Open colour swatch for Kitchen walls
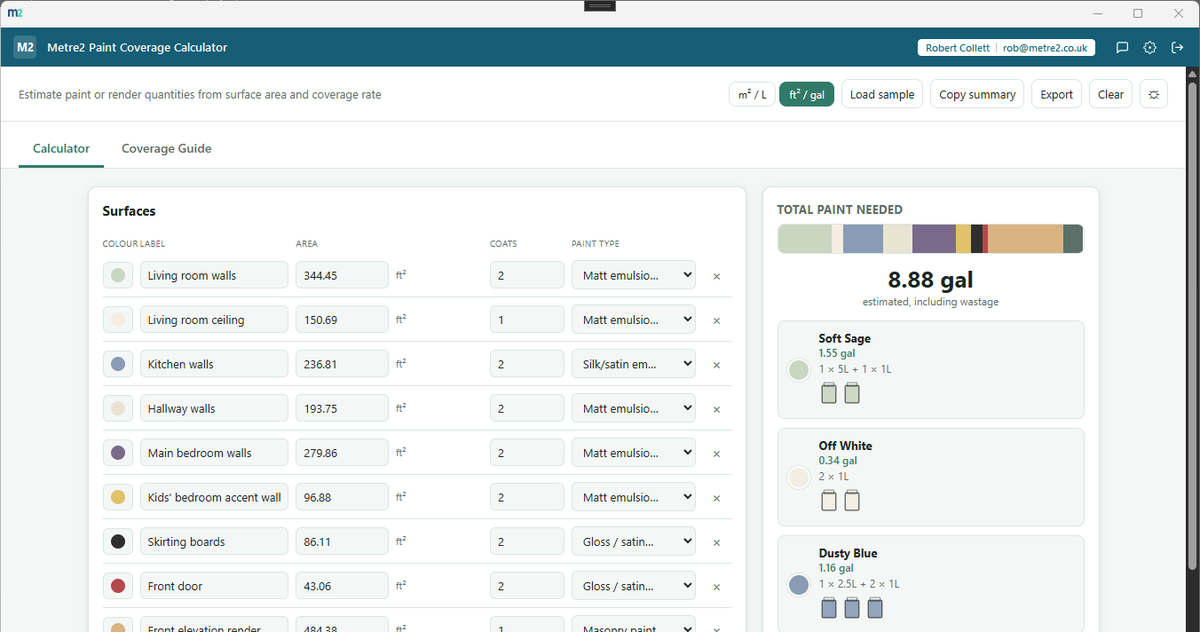The width and height of the screenshot is (1200, 632). (x=118, y=364)
